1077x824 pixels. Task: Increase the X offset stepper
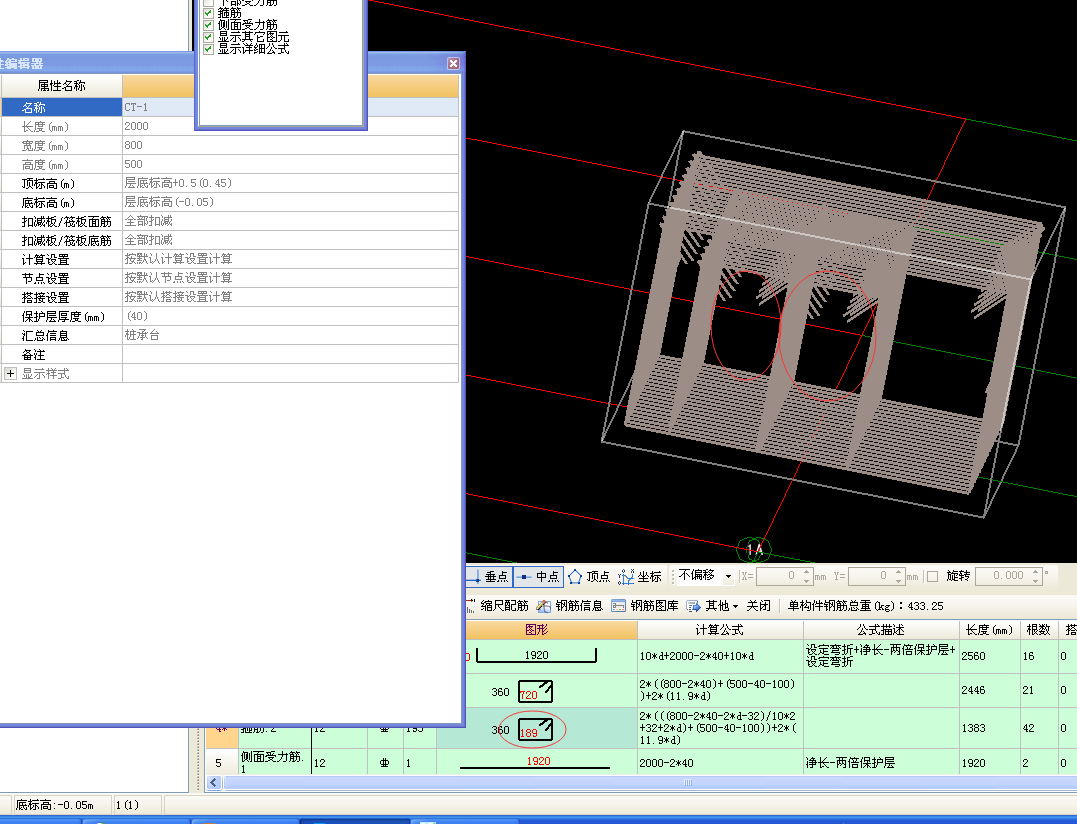point(807,572)
